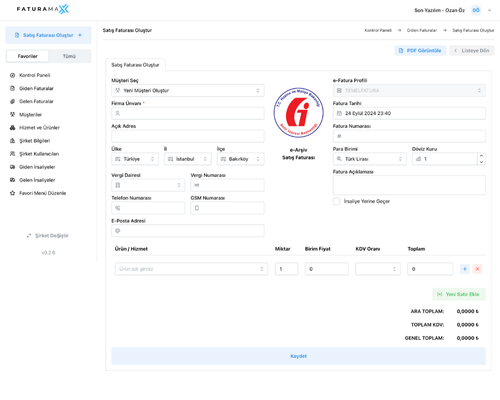Viewport: 500px width, 400px height.
Task: Click into the Fatura Açıklaması text area
Action: tap(409, 185)
